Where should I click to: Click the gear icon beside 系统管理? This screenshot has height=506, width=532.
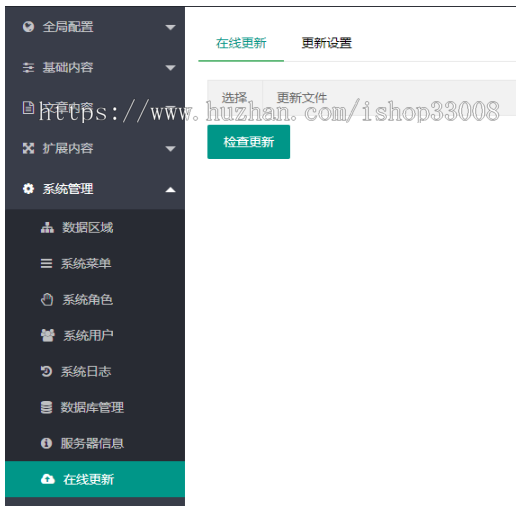point(28,189)
